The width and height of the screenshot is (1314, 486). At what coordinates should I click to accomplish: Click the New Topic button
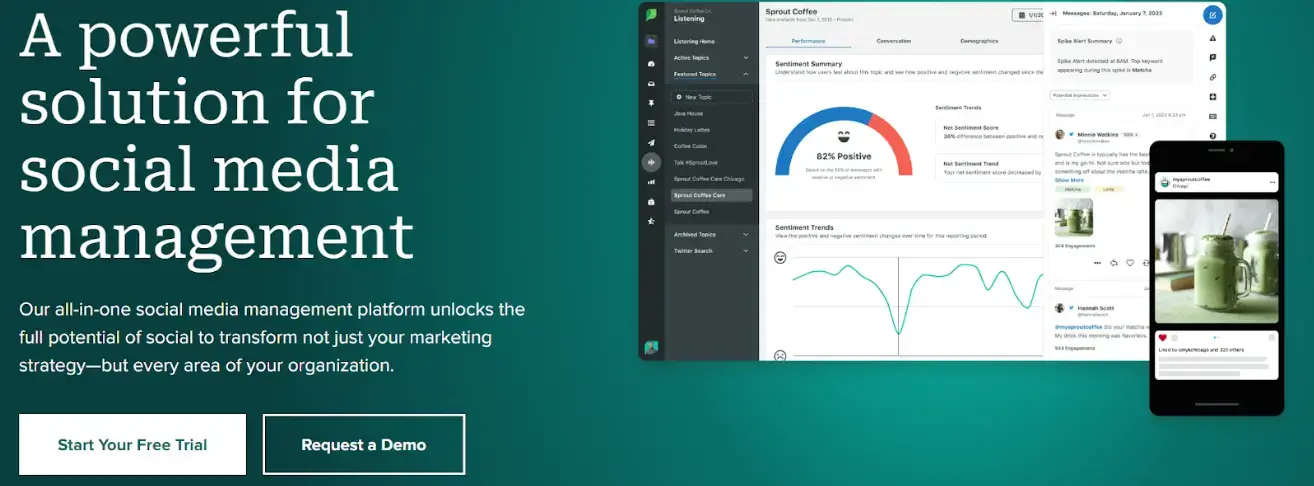coord(711,97)
